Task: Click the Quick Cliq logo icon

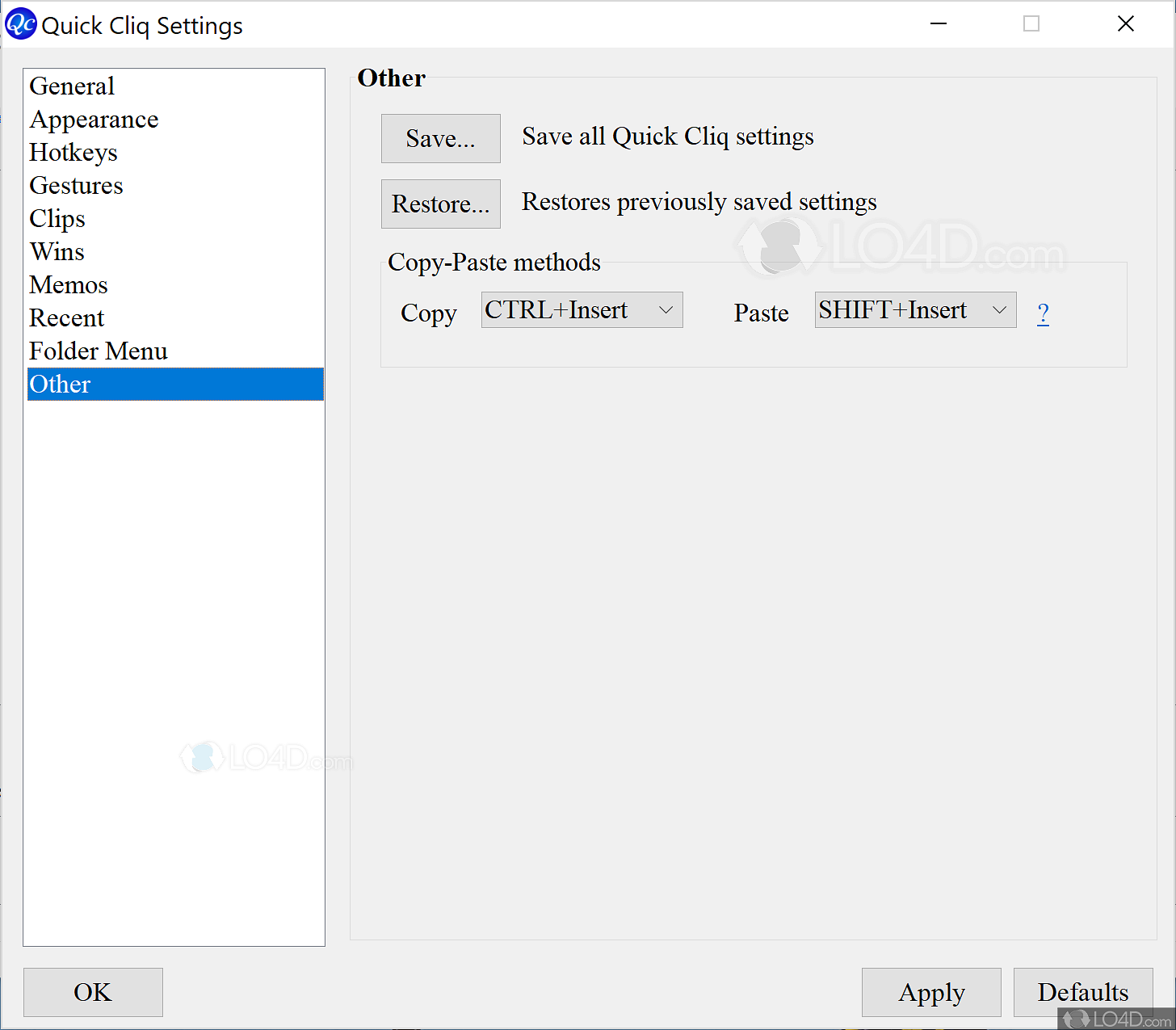Action: point(20,23)
